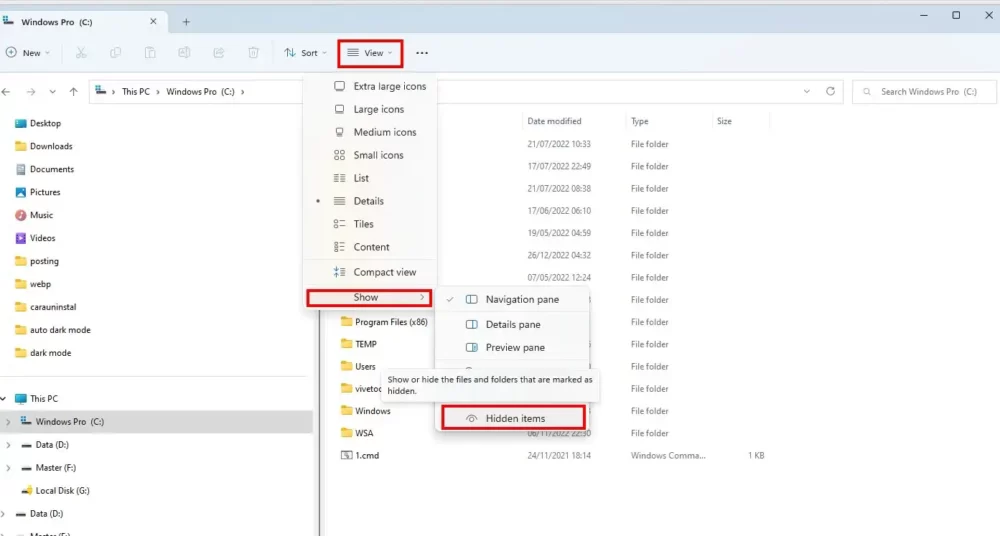The height and width of the screenshot is (536, 1000).
Task: Click the Search Windows Pro (C:) box
Action: click(925, 92)
